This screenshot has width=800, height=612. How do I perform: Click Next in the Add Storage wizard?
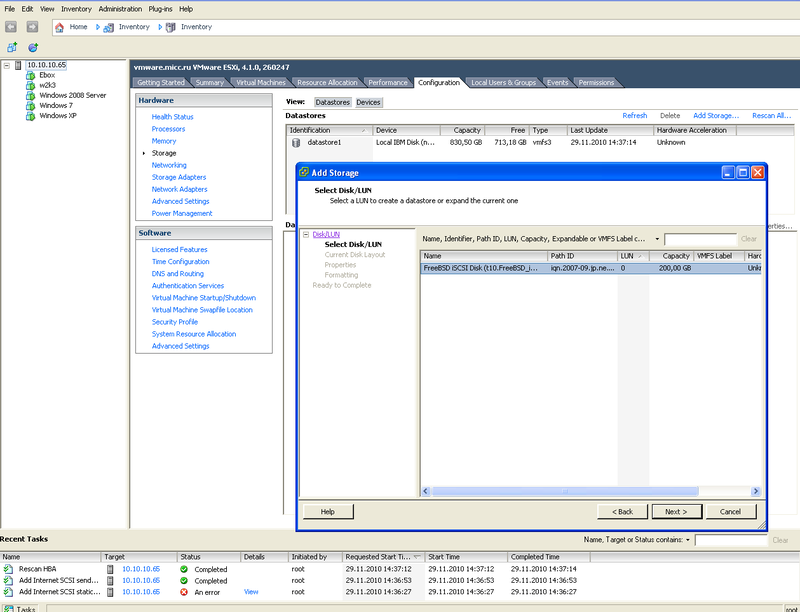click(677, 512)
